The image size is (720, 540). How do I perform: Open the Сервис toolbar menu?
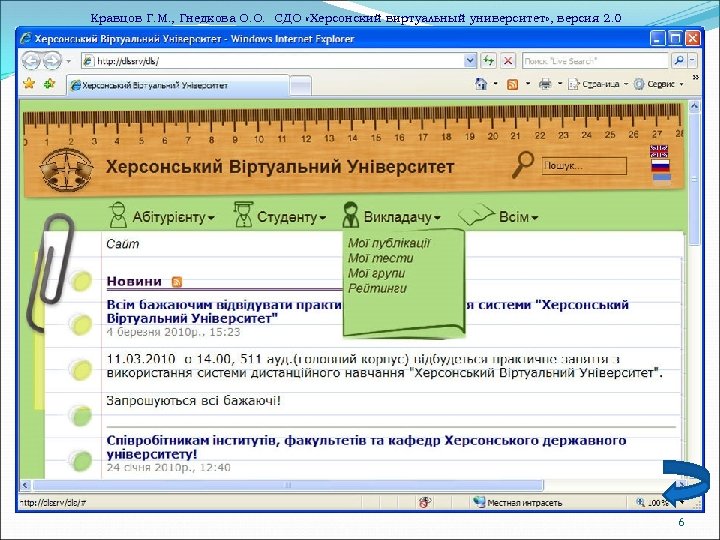(x=658, y=84)
